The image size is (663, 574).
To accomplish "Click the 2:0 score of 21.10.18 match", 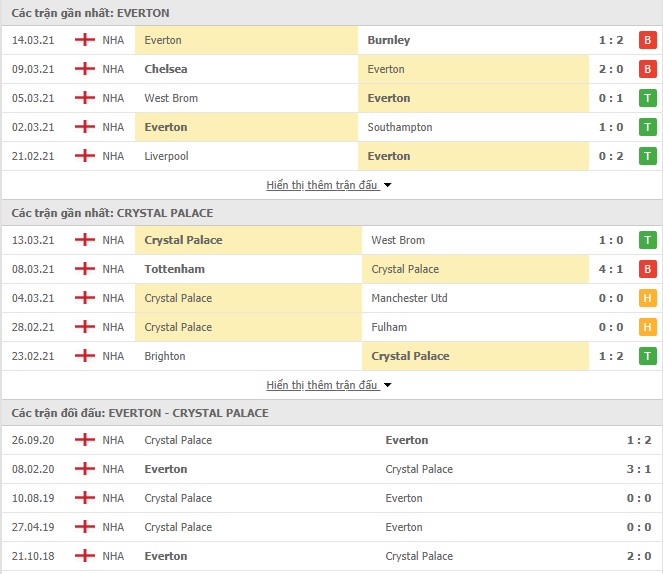I will pos(638,556).
